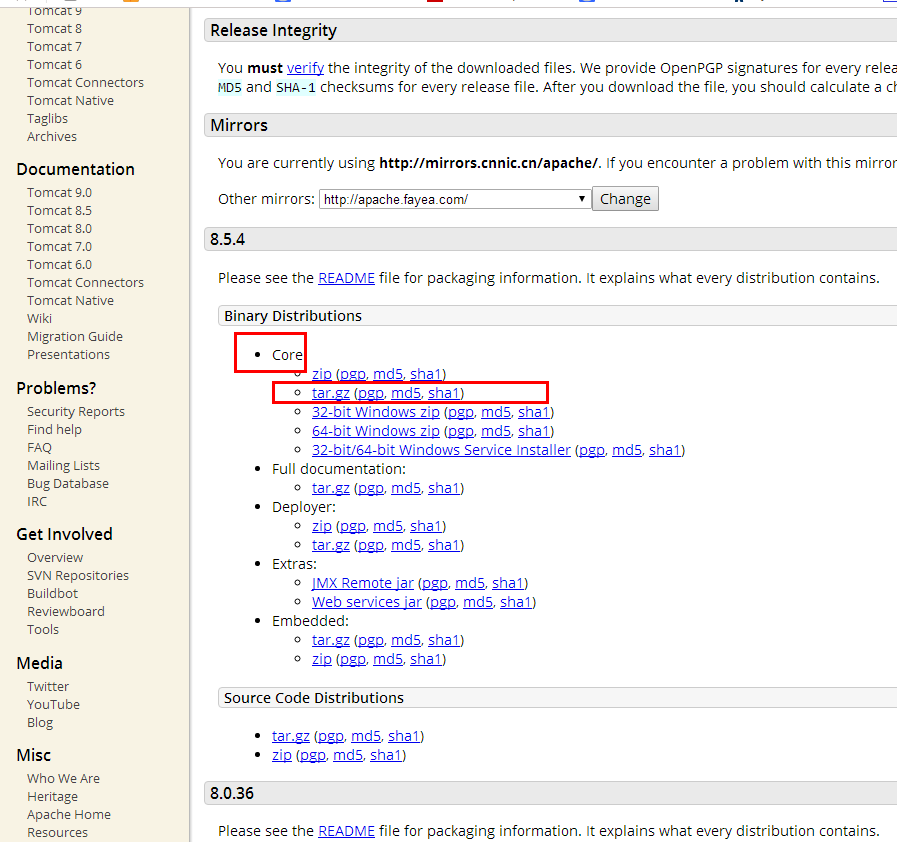This screenshot has height=842, width=897.
Task: Download source code tar.gz
Action: point(291,736)
